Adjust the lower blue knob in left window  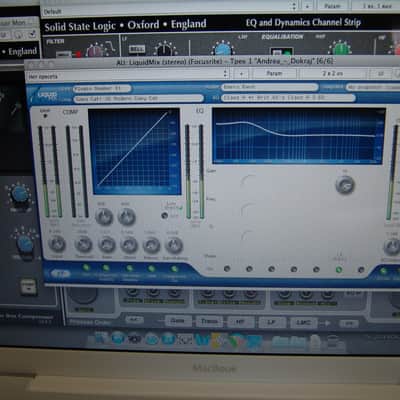coord(25,243)
